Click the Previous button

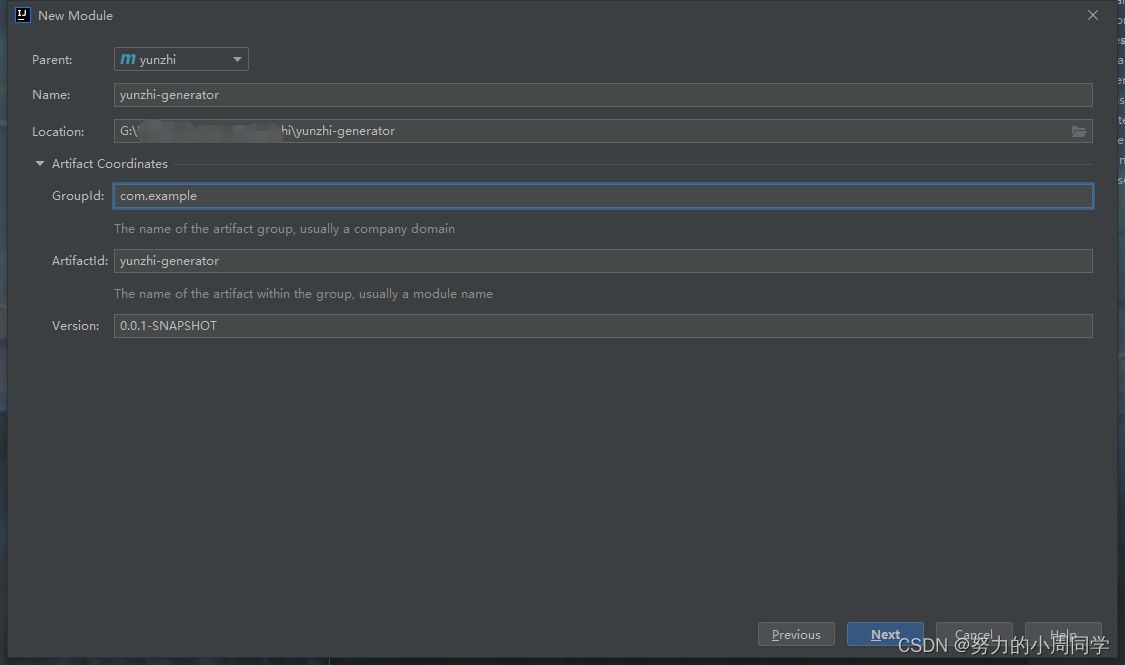point(796,634)
